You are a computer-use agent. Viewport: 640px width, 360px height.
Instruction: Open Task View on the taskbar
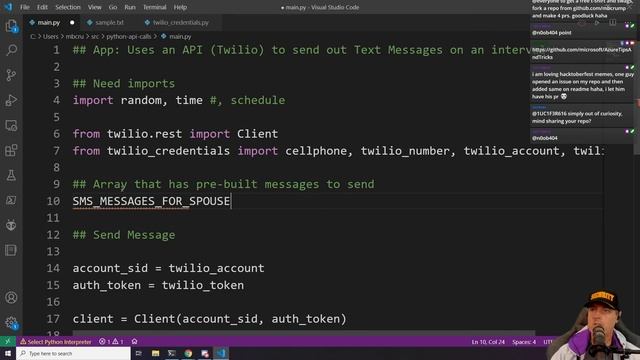click(x=138, y=353)
